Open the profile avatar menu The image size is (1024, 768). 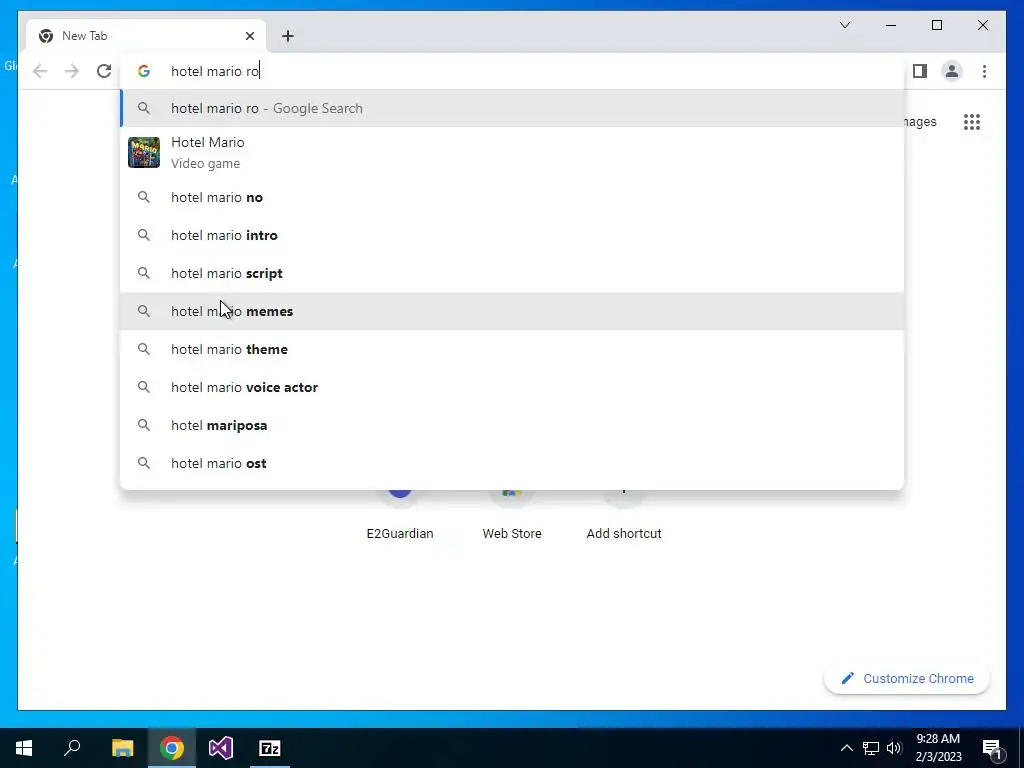point(952,71)
